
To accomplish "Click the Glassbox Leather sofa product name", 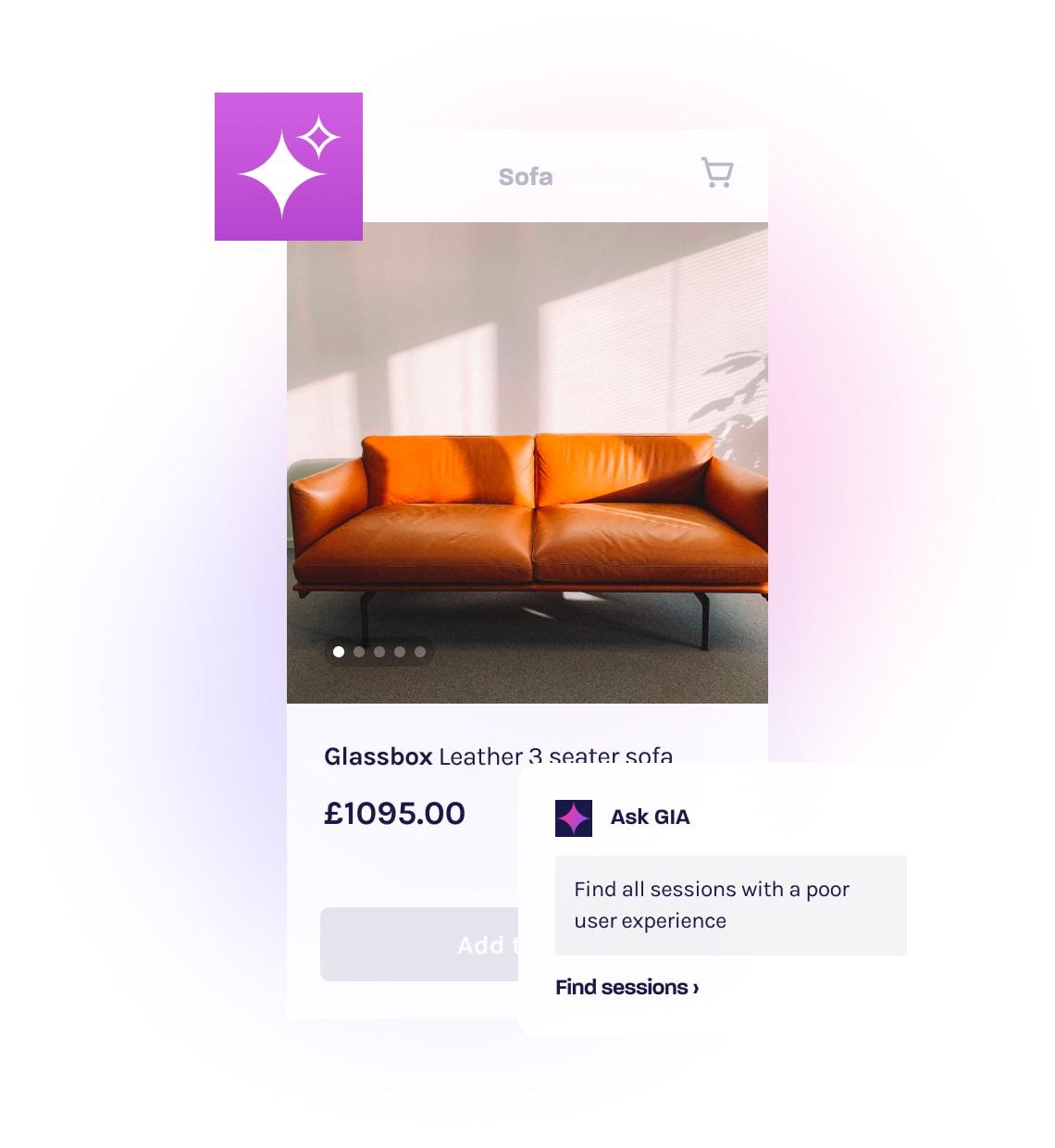I will pos(498,756).
